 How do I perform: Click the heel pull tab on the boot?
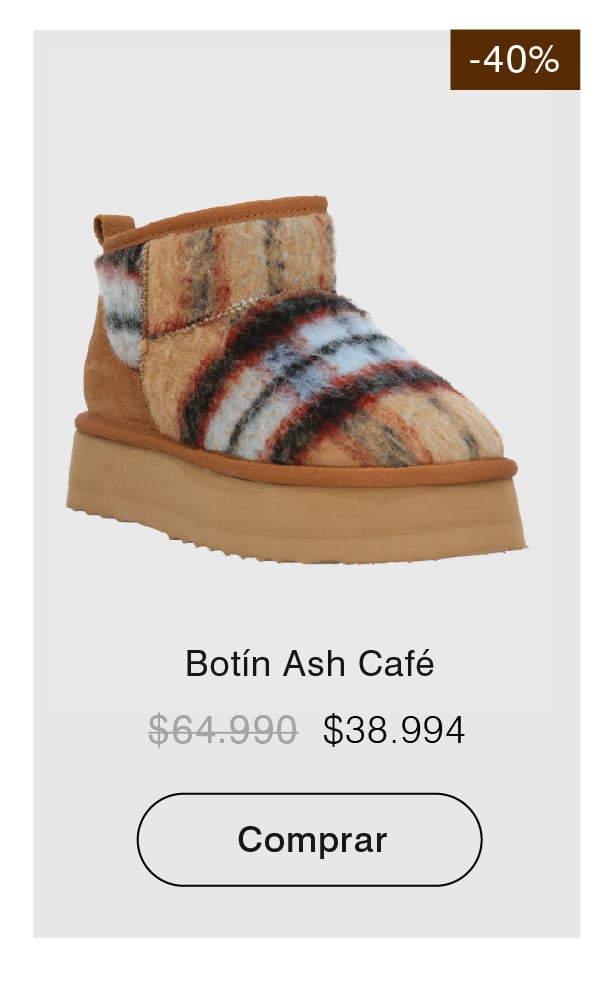click(x=114, y=229)
